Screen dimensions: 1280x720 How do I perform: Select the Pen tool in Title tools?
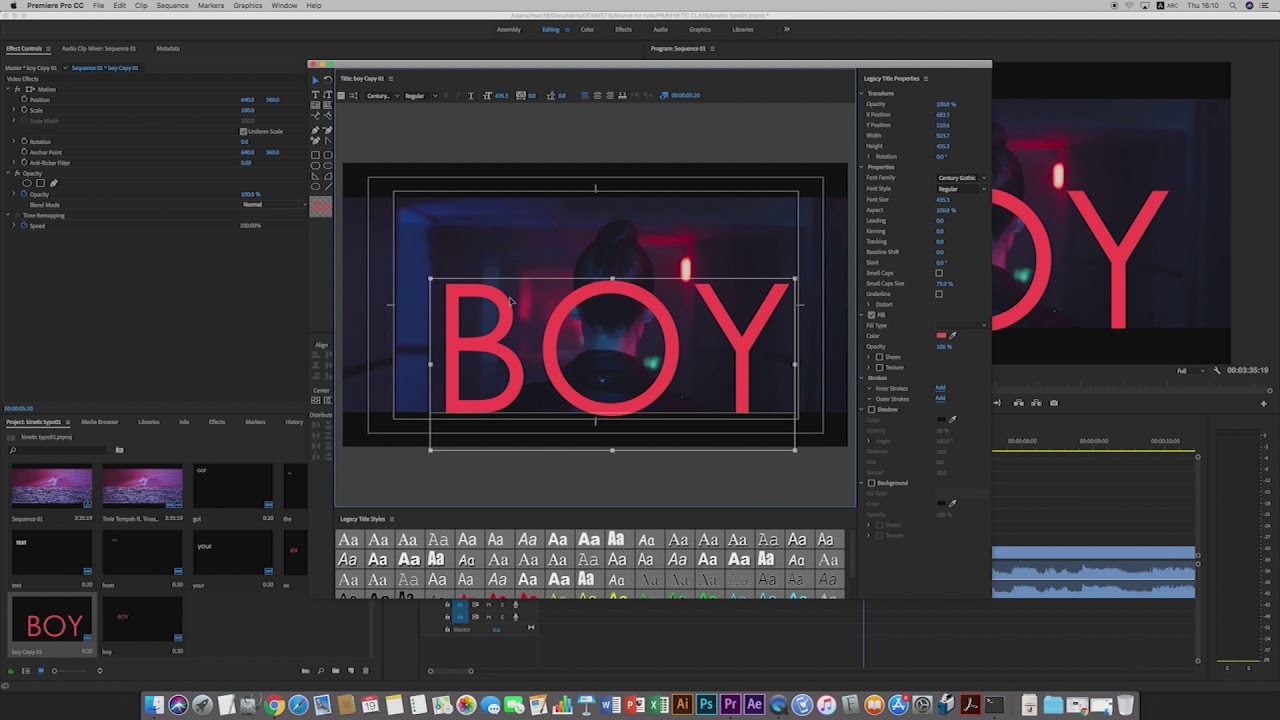[316, 130]
